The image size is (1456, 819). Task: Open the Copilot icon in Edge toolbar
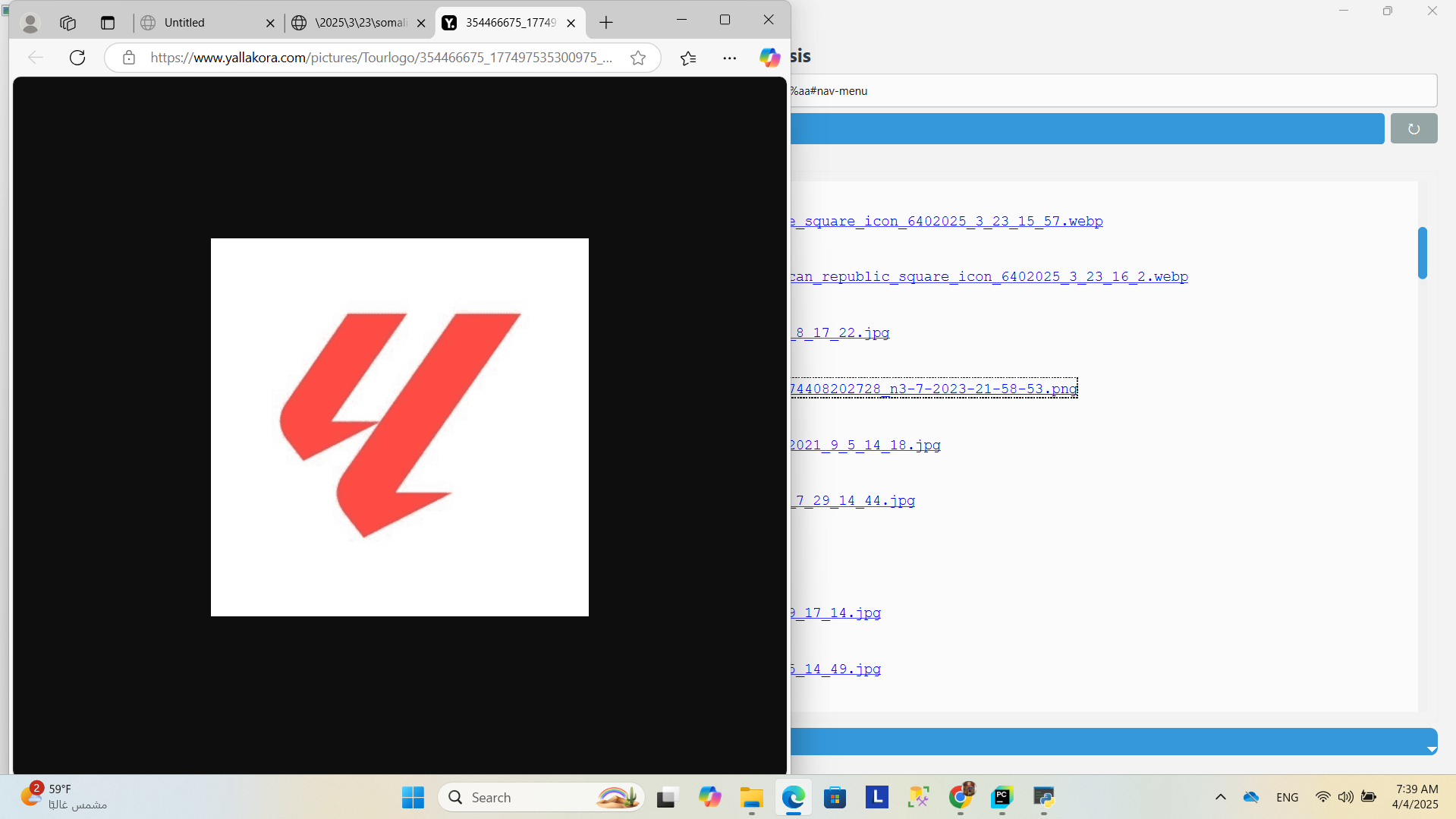[769, 58]
